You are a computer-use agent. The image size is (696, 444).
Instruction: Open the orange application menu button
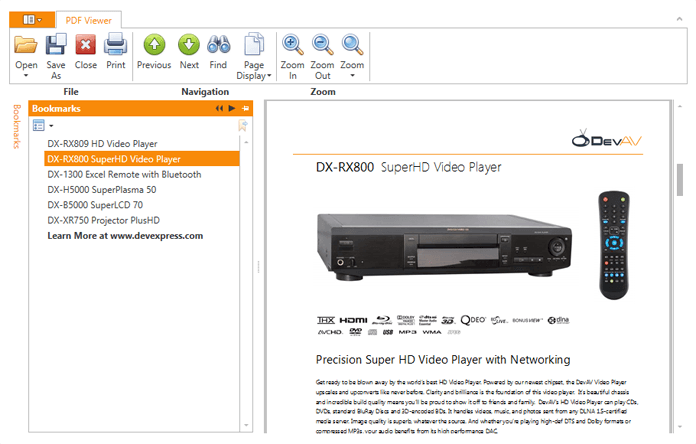click(x=32, y=20)
